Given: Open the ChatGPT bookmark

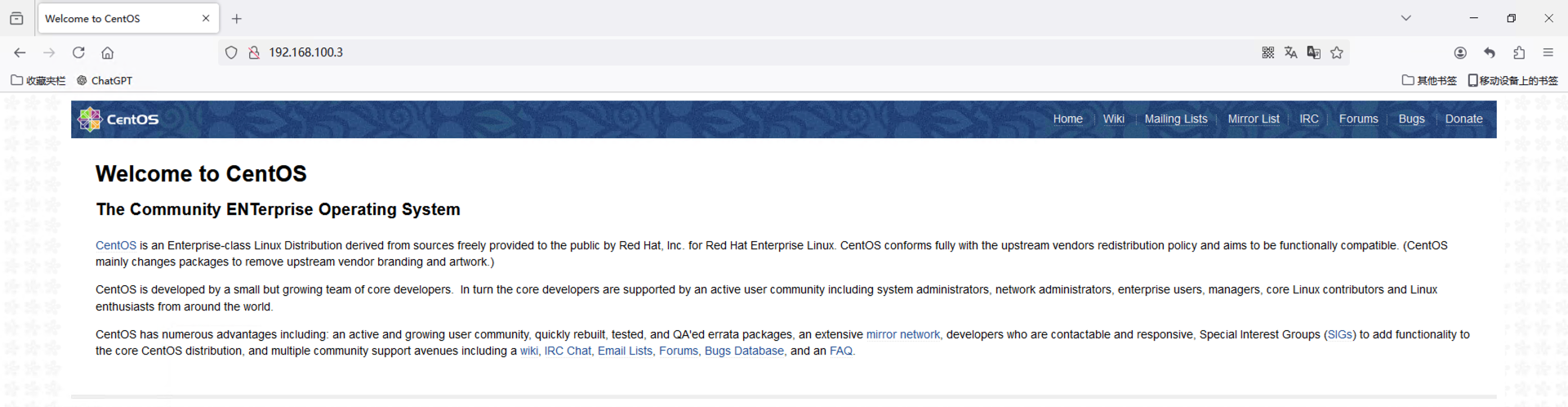Looking at the screenshot, I should [x=105, y=80].
